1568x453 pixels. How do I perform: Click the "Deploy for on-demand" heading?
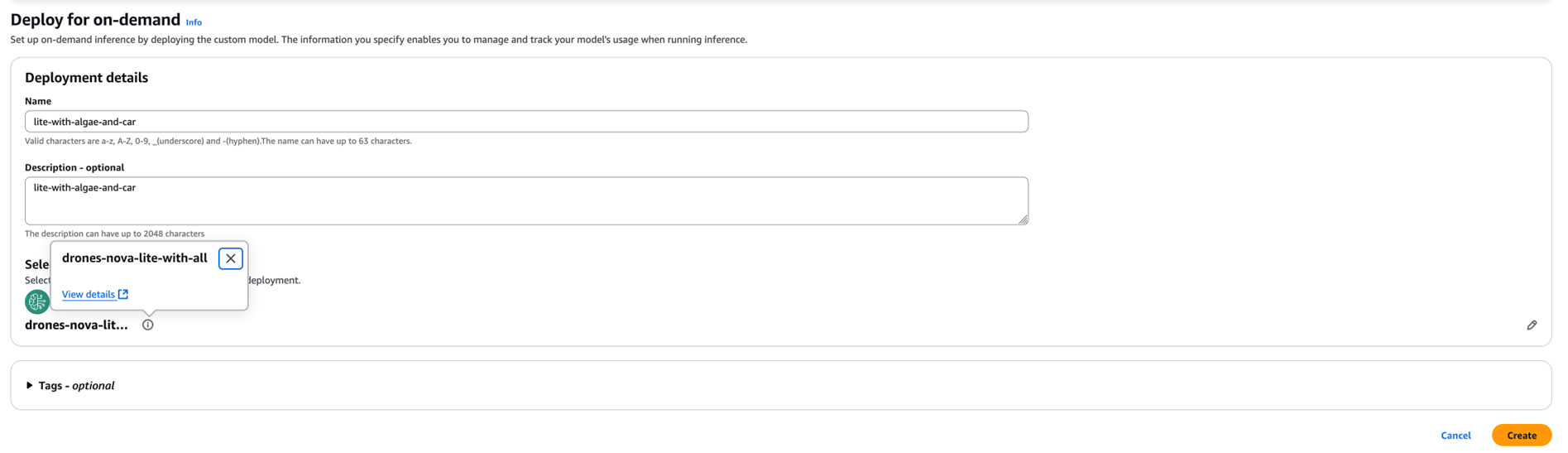point(95,20)
